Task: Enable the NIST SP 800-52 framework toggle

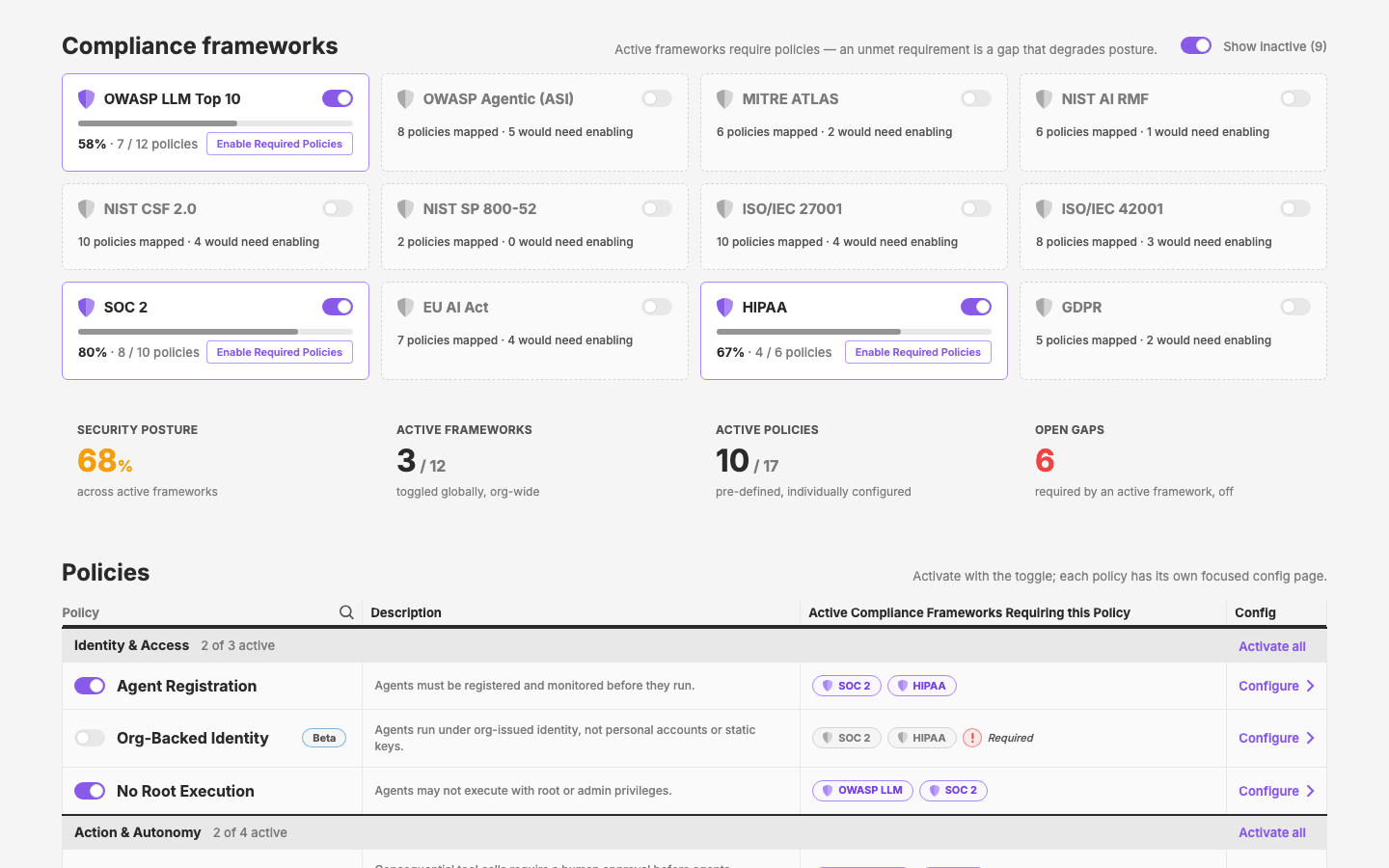Action: click(x=657, y=208)
